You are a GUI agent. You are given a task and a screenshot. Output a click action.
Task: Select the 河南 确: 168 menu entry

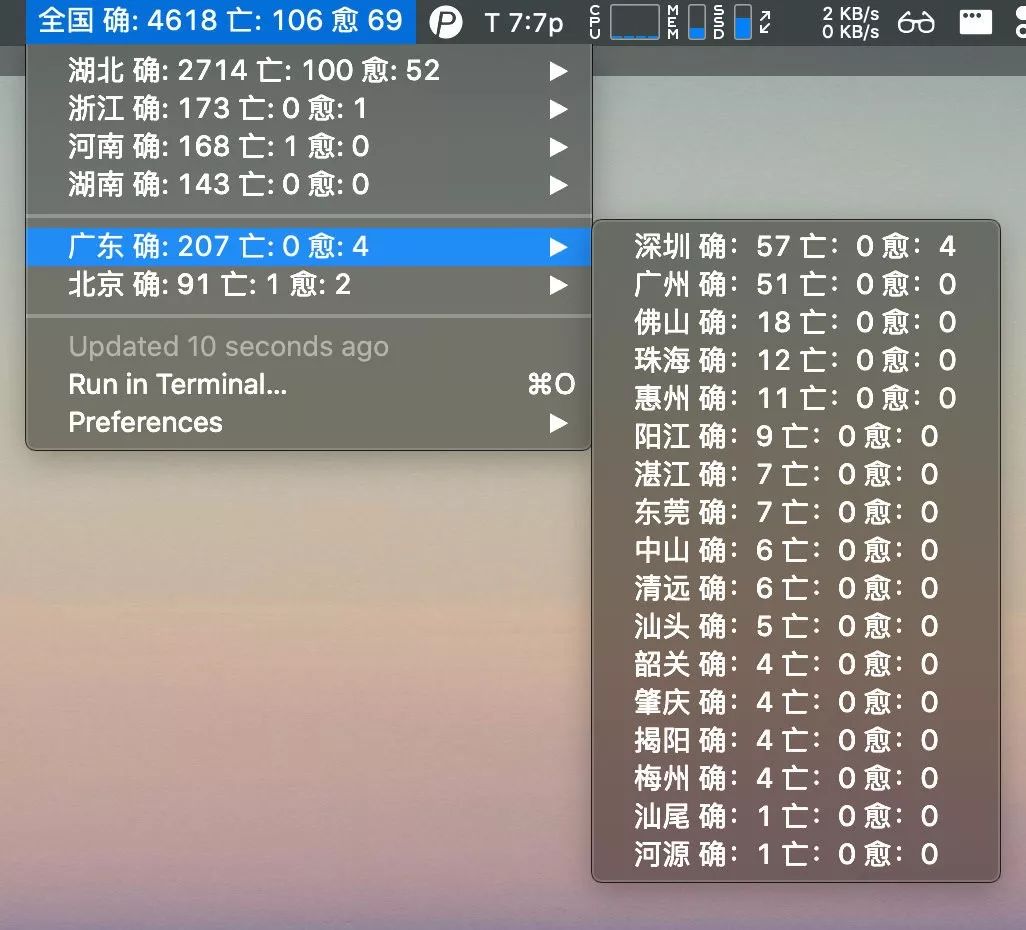(309, 147)
